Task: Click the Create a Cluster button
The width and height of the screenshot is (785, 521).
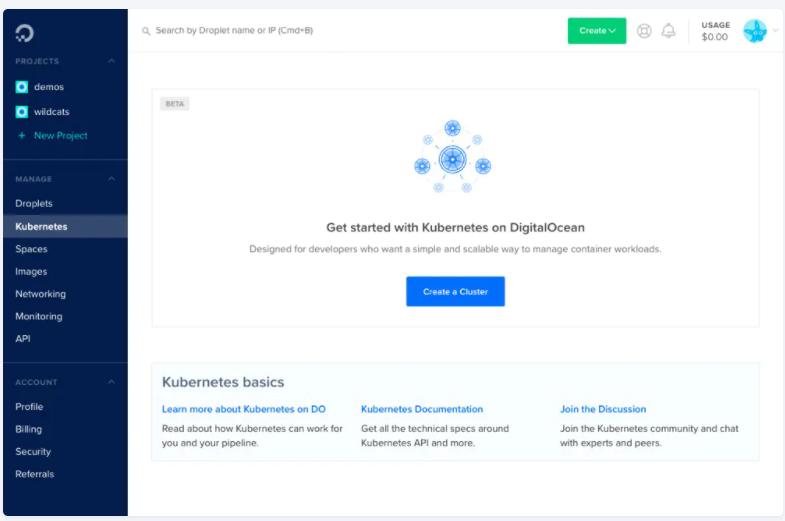Action: coord(455,291)
